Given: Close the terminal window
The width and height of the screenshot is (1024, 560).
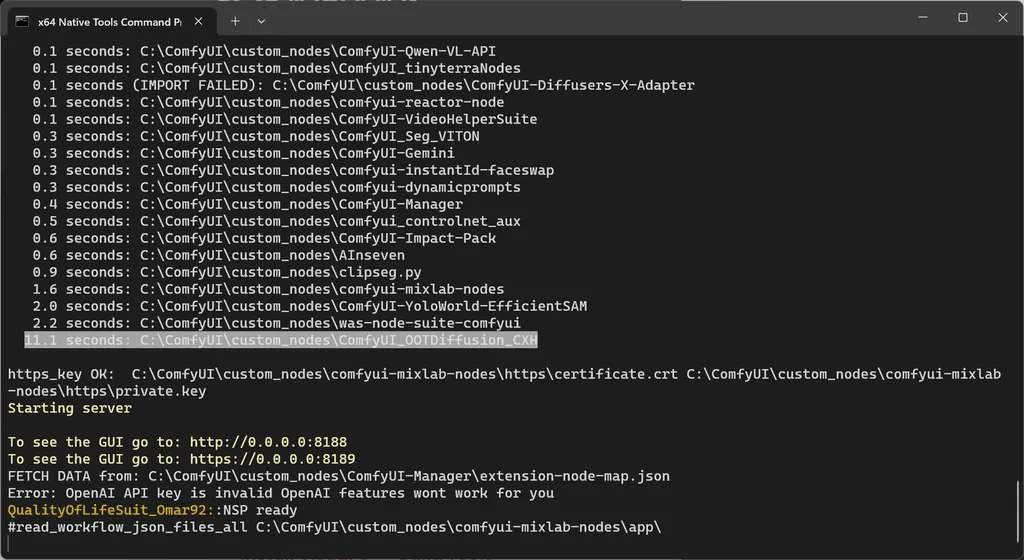Looking at the screenshot, I should point(1003,18).
